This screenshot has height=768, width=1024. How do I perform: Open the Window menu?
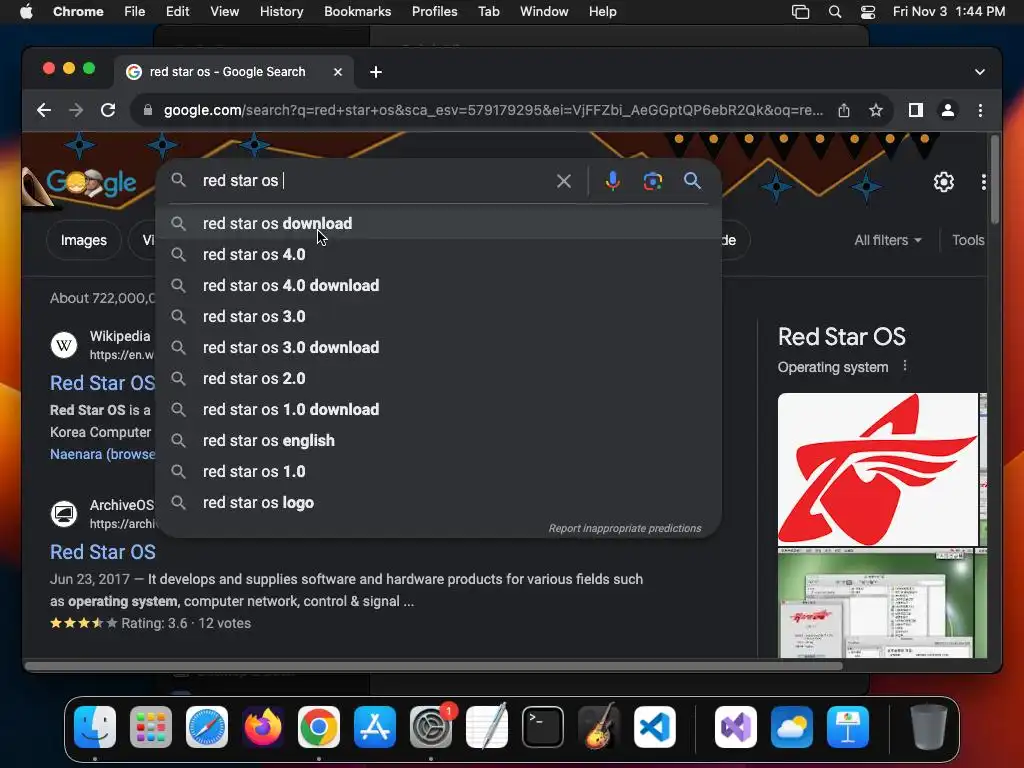point(544,12)
